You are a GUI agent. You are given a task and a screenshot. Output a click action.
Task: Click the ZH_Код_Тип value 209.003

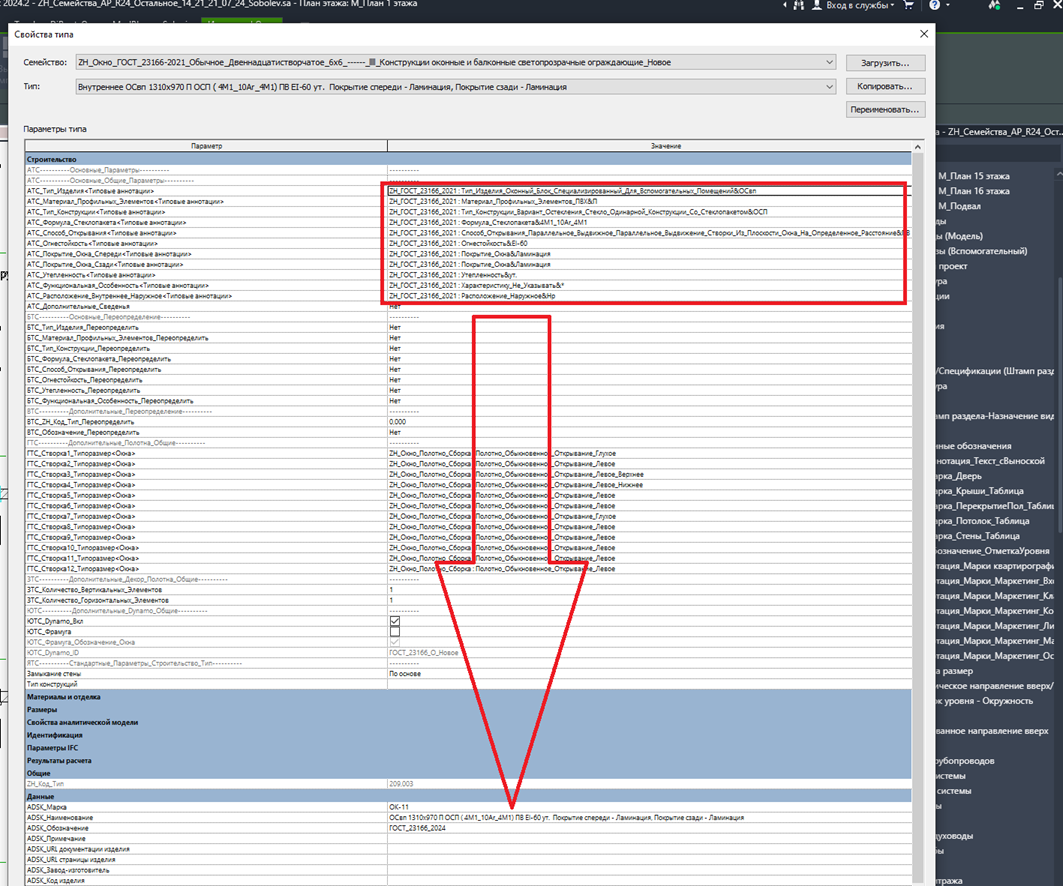click(649, 784)
